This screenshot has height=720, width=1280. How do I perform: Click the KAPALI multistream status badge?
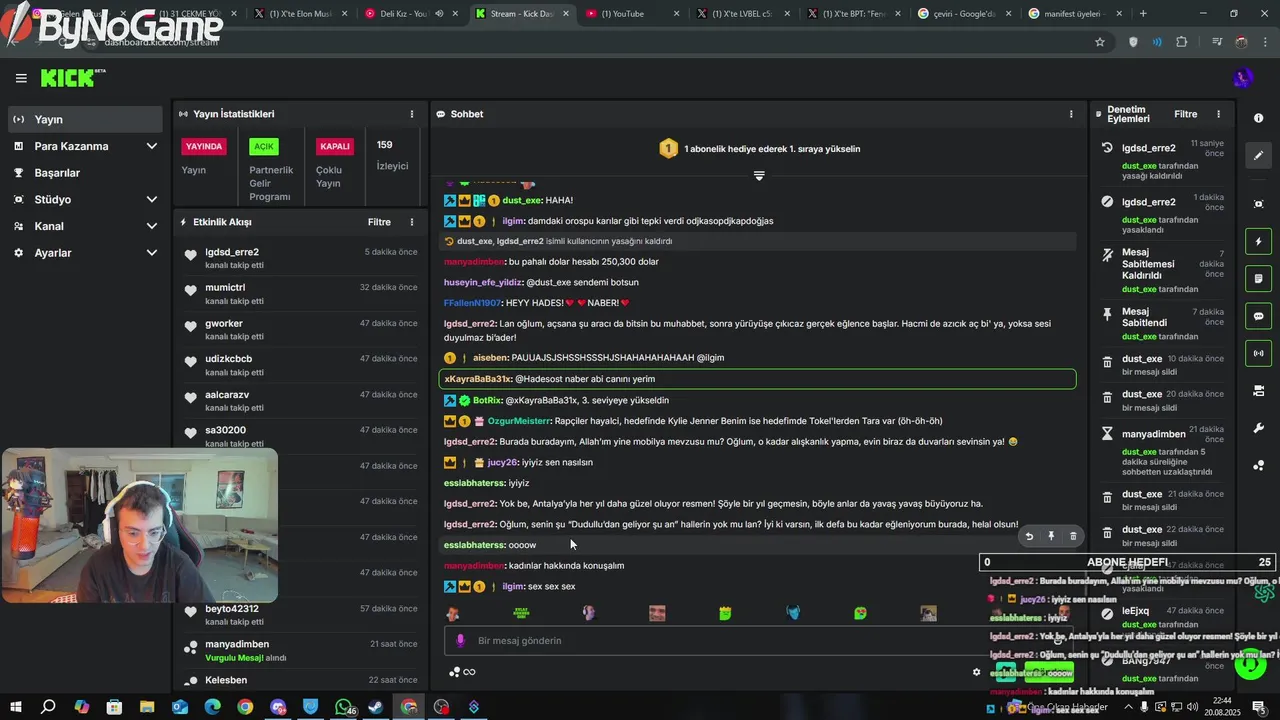335,146
